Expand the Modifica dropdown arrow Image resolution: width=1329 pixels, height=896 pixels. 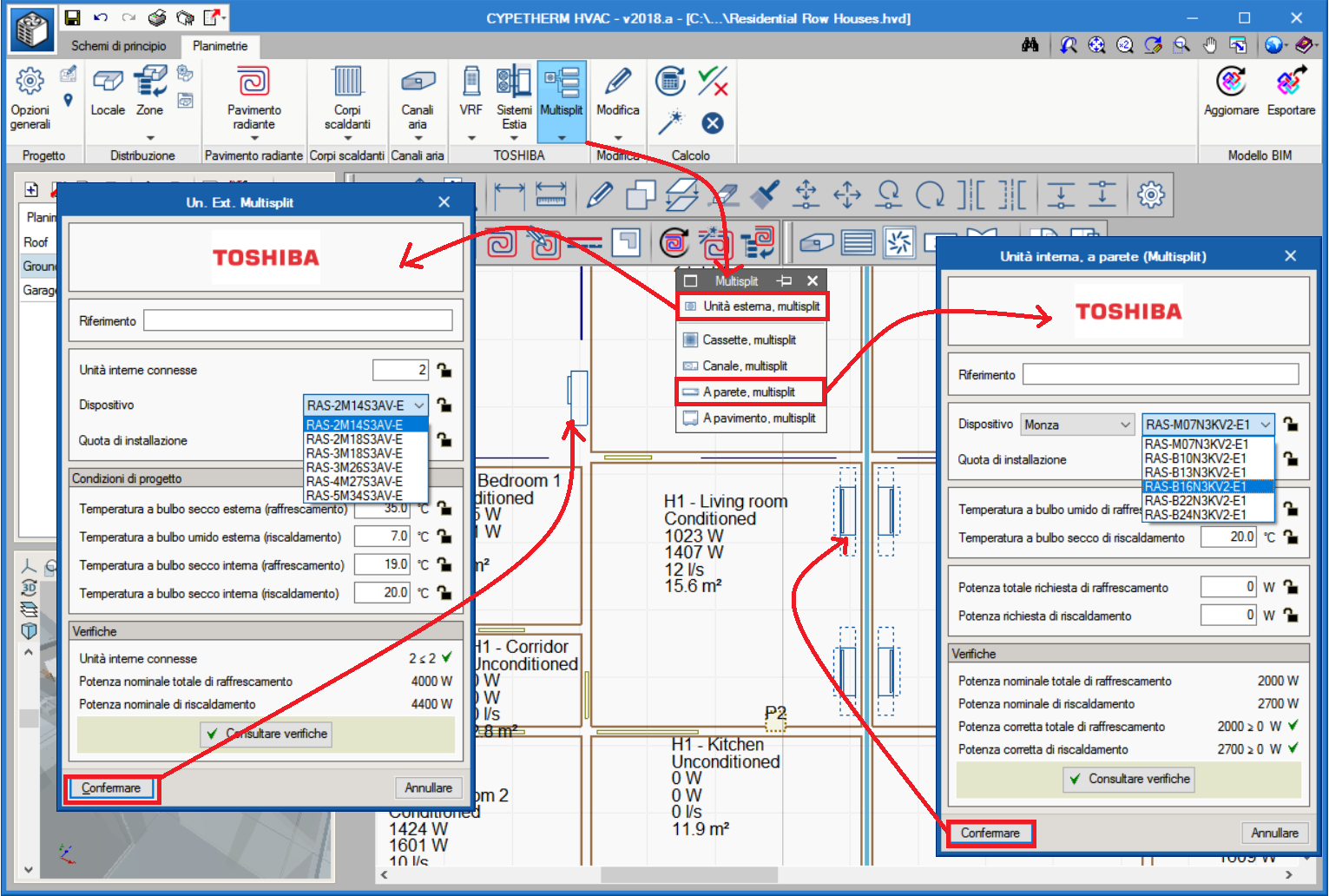click(617, 137)
